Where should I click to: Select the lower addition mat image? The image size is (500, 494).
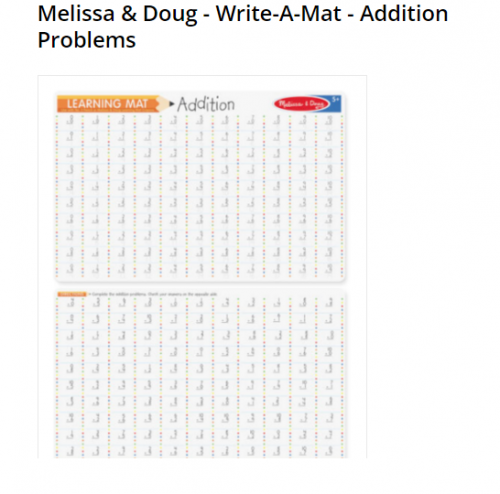pyautogui.click(x=201, y=374)
